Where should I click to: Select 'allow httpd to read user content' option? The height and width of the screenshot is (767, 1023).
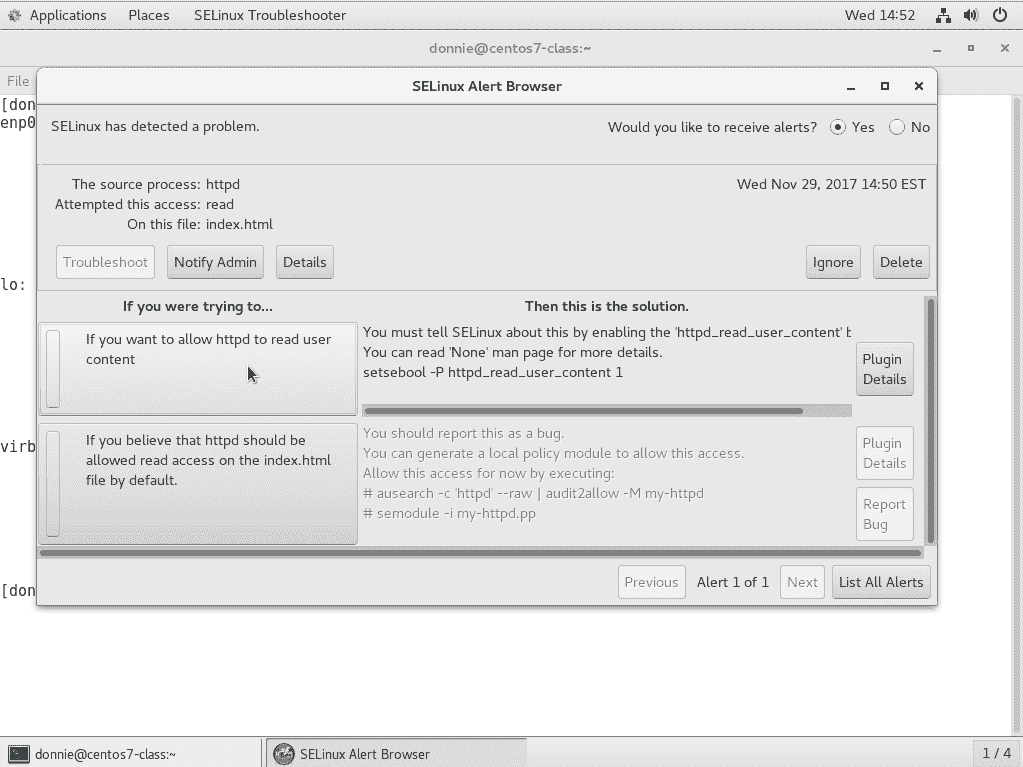pos(198,368)
